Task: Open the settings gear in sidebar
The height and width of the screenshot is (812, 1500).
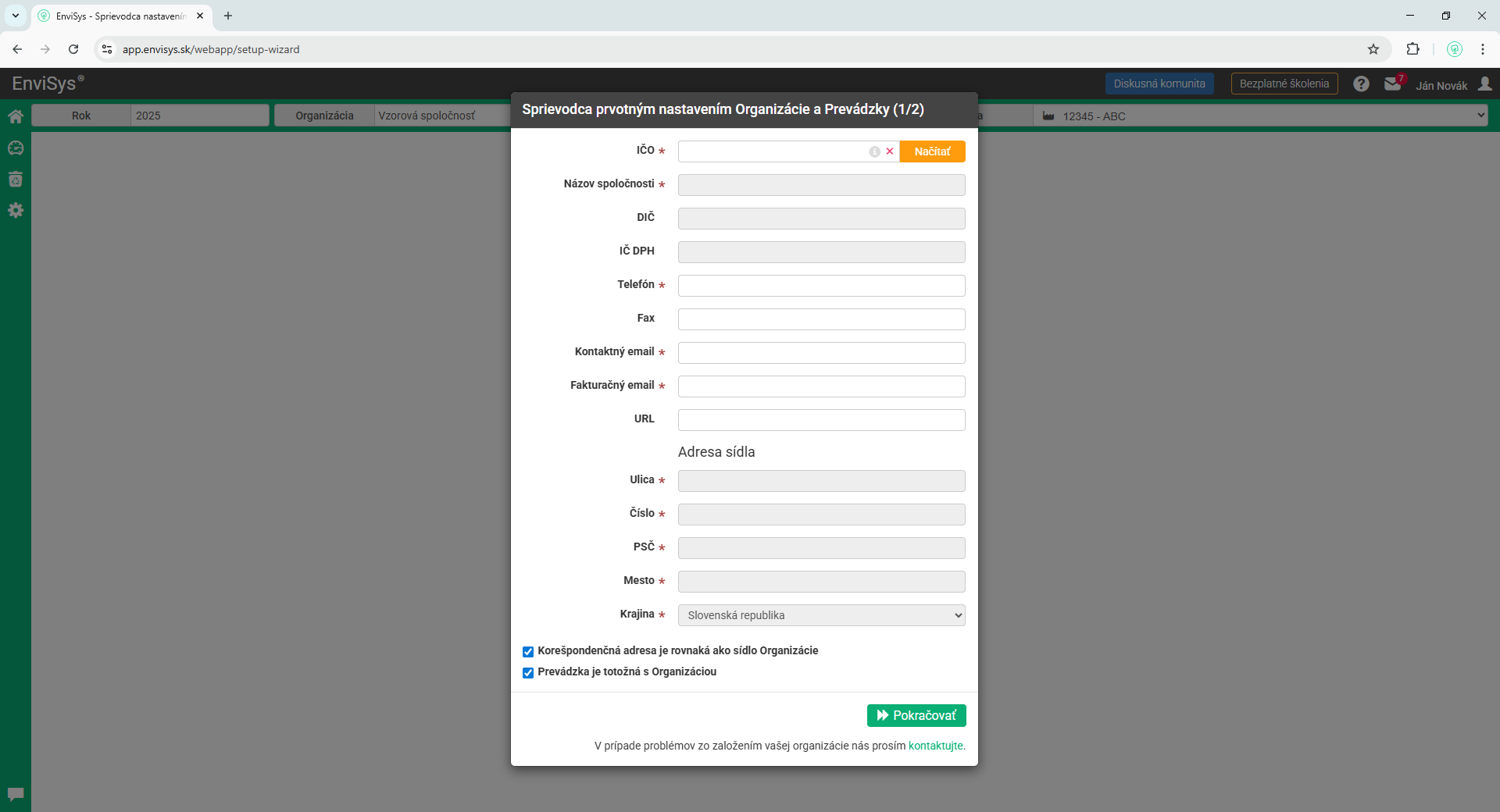Action: point(16,210)
